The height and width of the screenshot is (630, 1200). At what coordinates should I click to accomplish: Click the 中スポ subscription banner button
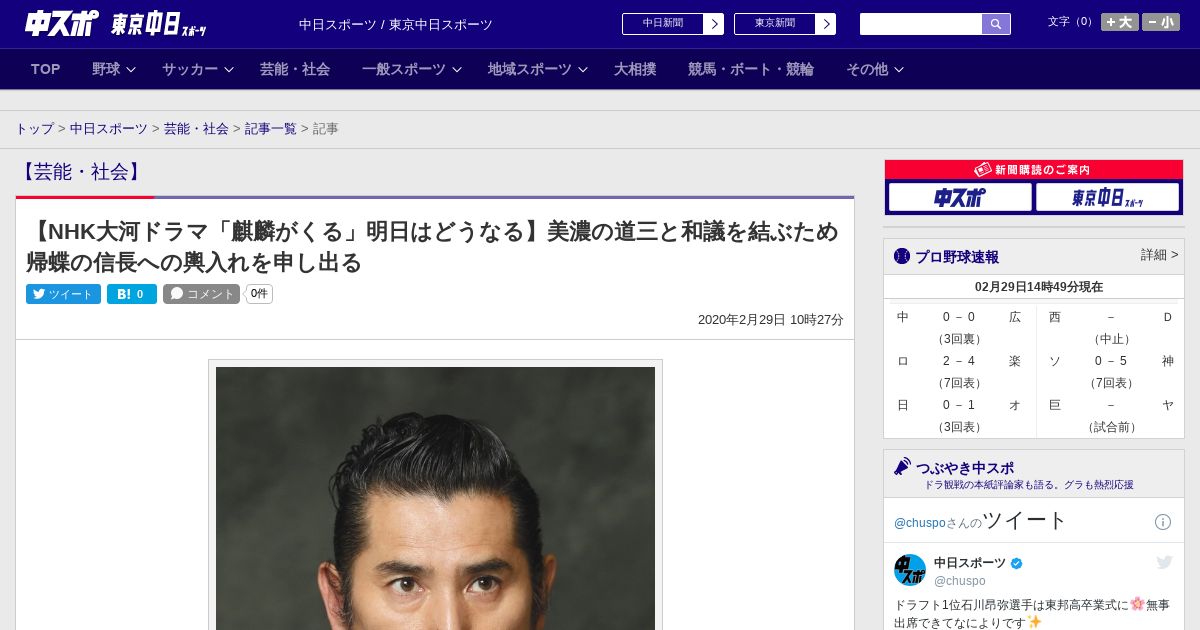click(x=960, y=197)
